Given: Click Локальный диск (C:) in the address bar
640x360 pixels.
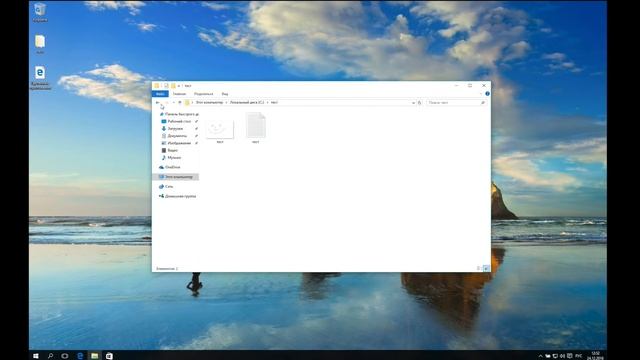Looking at the screenshot, I should tap(247, 102).
